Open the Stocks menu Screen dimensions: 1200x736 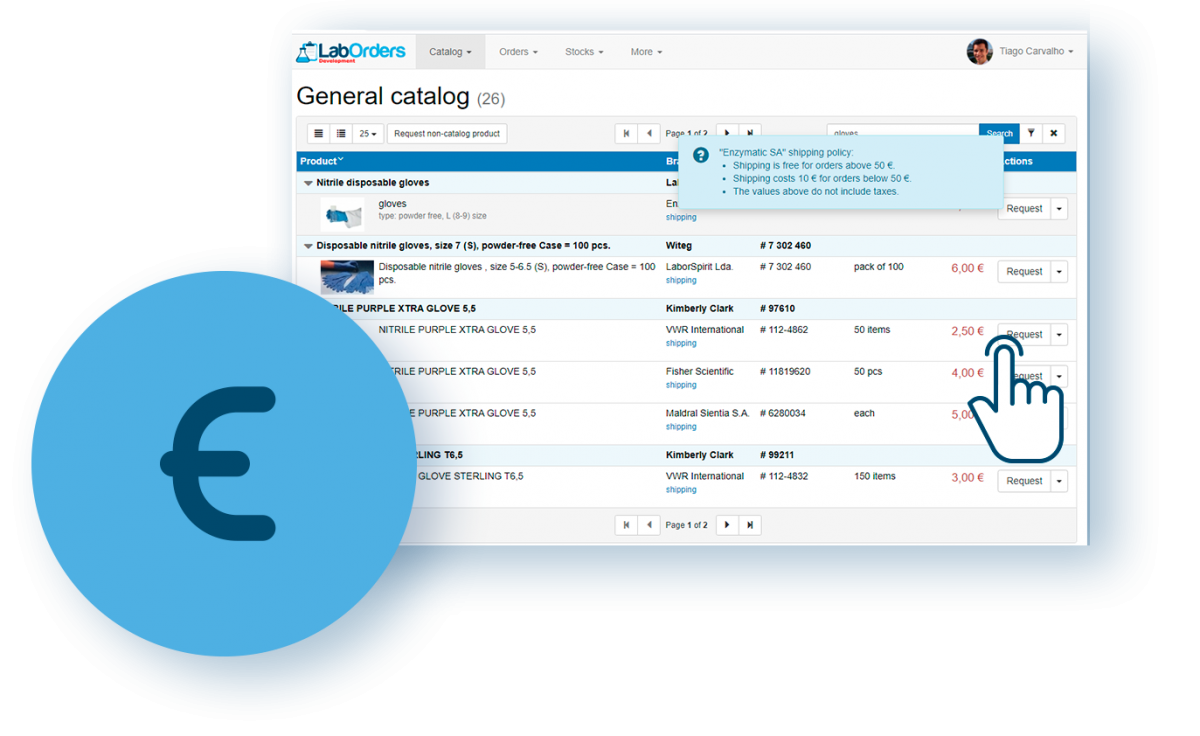[584, 52]
